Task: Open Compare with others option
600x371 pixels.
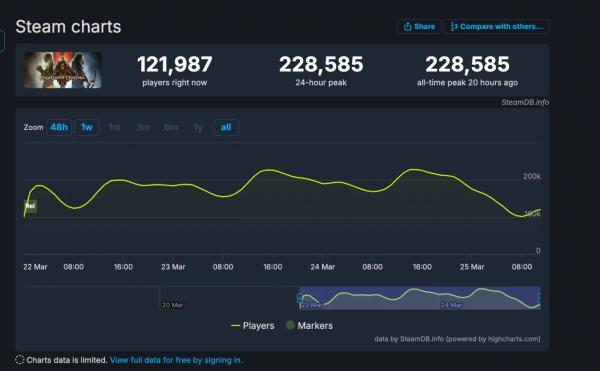Action: 496,26
